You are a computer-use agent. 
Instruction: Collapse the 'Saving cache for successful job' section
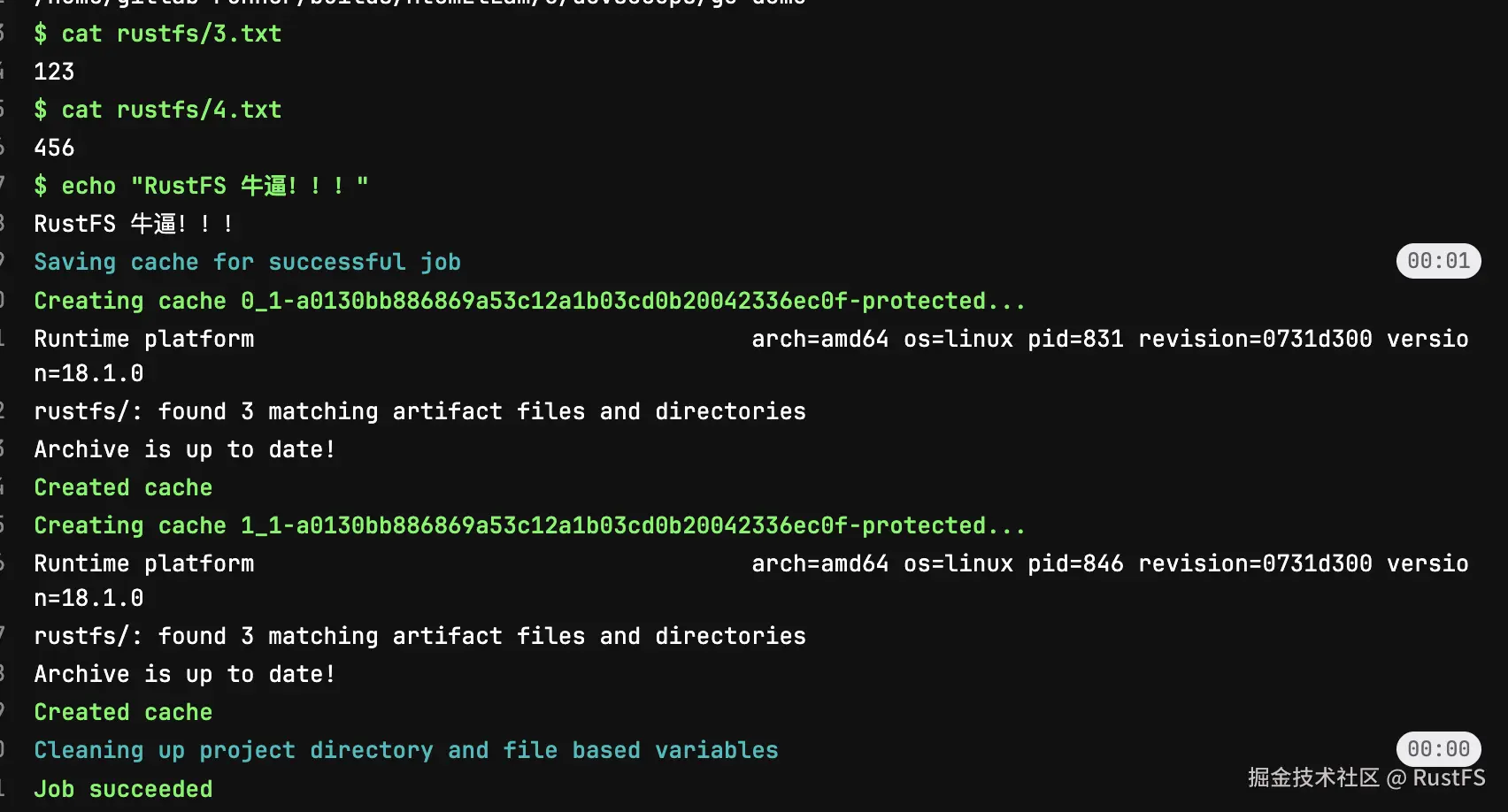click(x=247, y=263)
